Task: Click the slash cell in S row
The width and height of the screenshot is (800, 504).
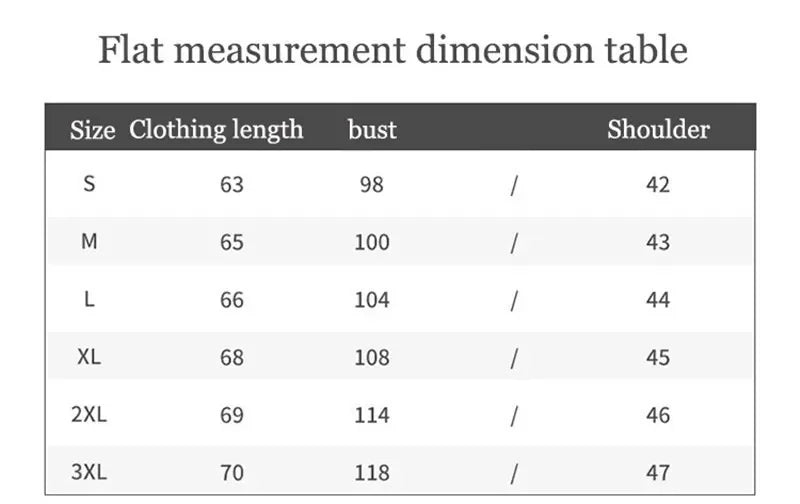Action: point(514,186)
